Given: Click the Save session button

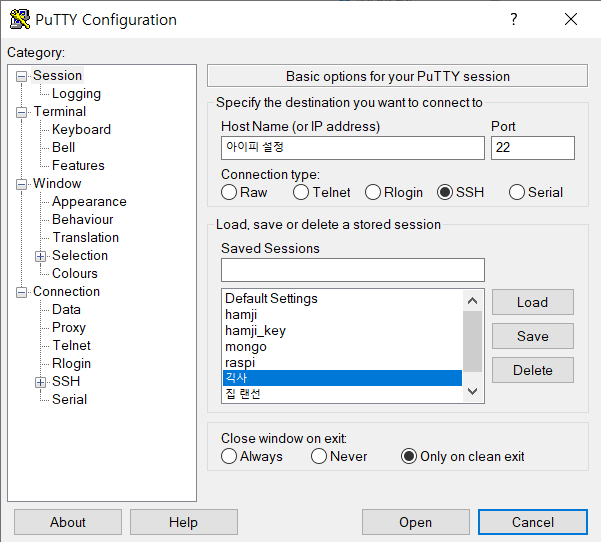Looking at the screenshot, I should (x=533, y=337).
